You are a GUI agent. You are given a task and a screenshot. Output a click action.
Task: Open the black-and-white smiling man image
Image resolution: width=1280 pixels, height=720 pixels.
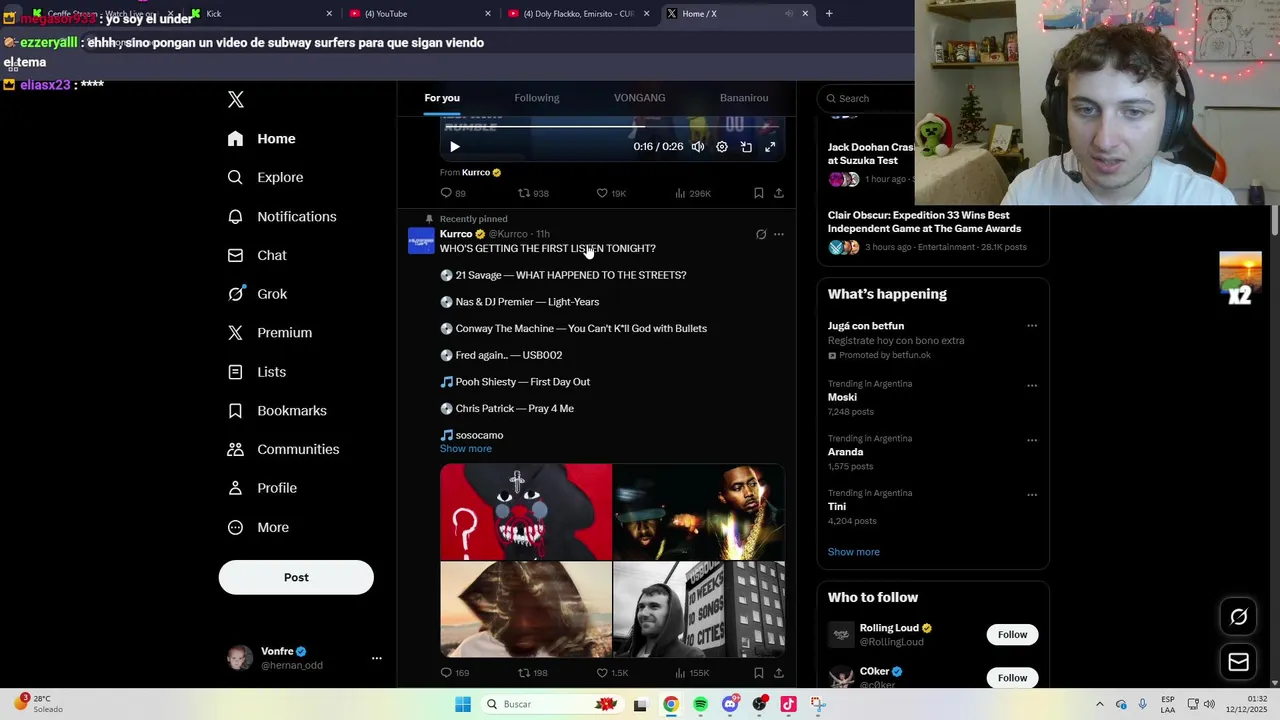coord(699,609)
